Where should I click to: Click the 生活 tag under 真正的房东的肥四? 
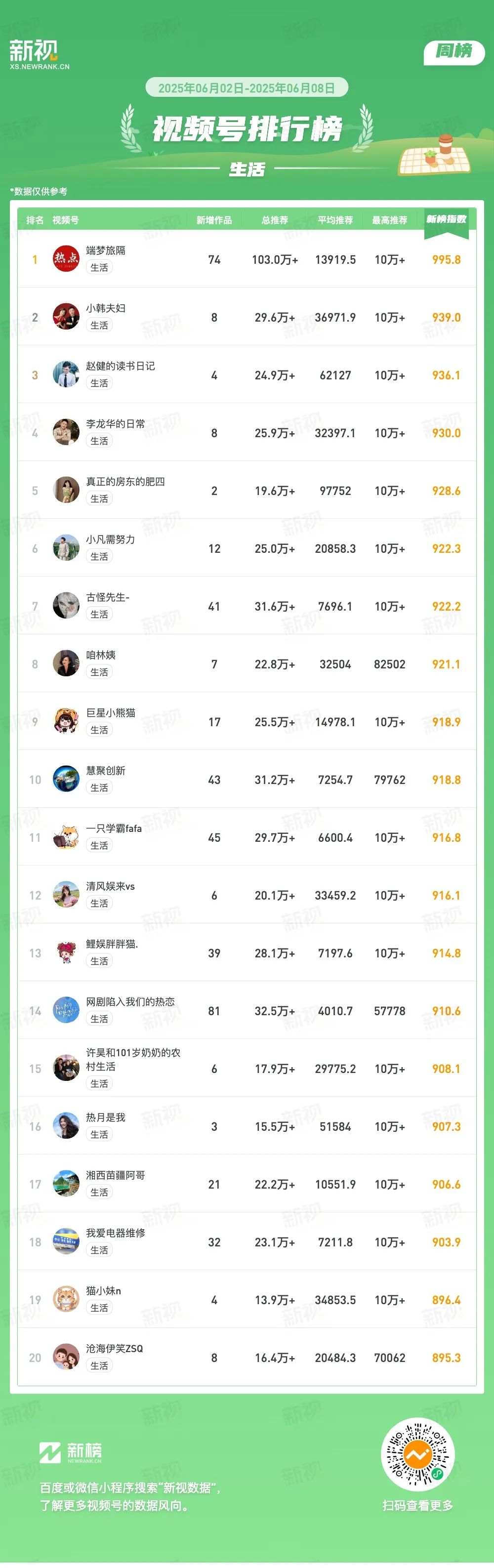point(99,498)
